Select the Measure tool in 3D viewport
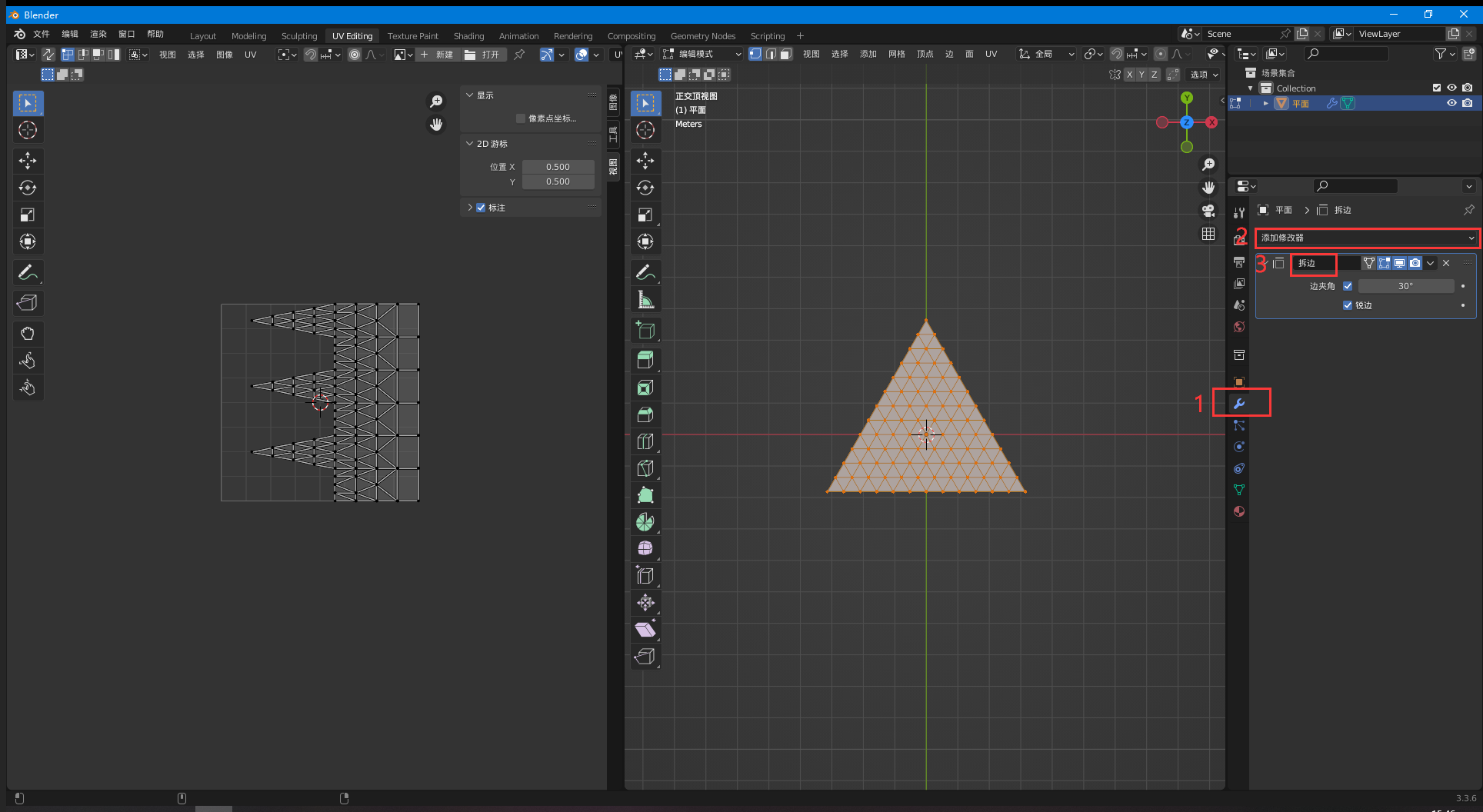This screenshot has width=1483, height=812. coord(645,299)
